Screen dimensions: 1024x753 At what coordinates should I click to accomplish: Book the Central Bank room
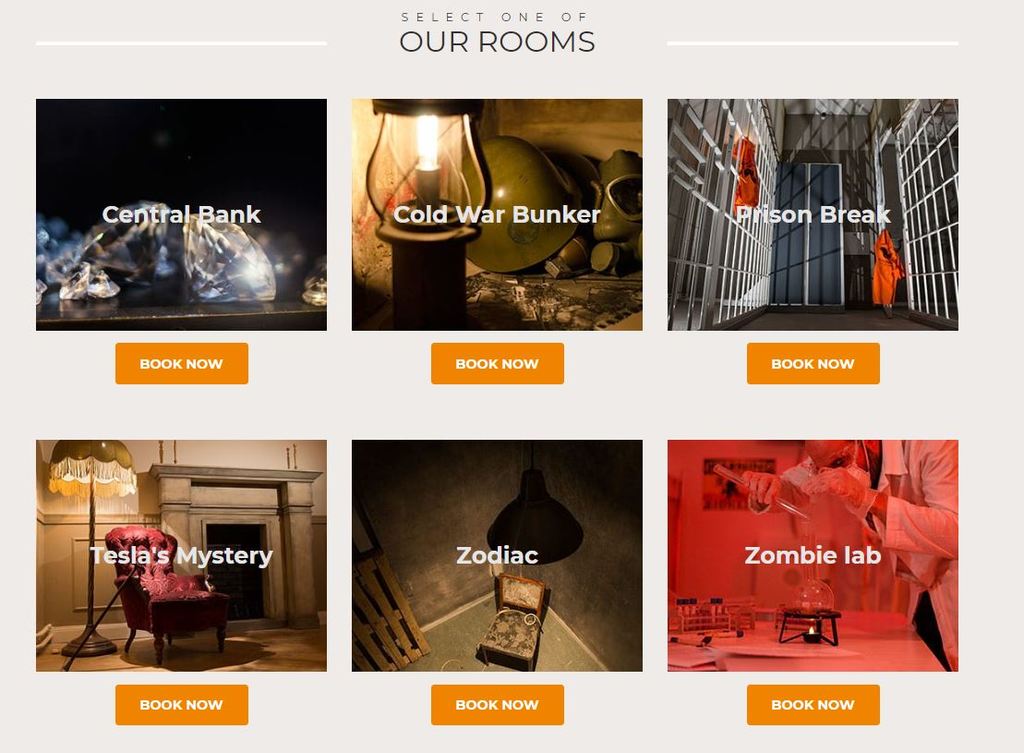[182, 363]
